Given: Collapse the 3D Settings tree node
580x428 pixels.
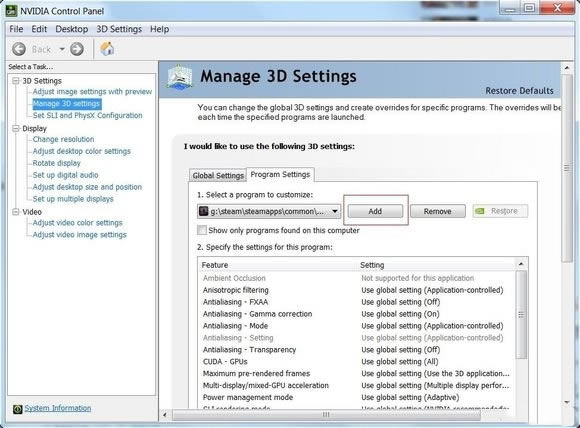Looking at the screenshot, I should tap(16, 81).
